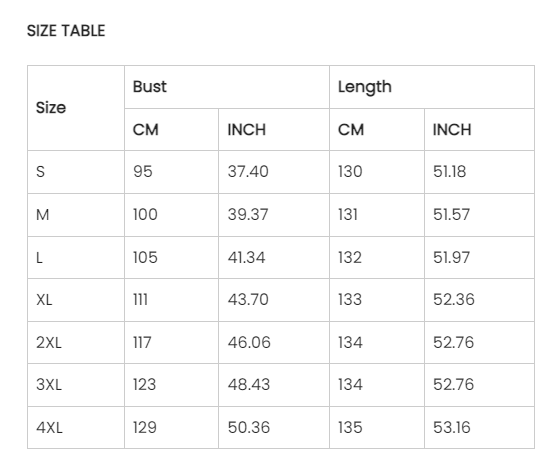Click the SIZE TABLE heading
The width and height of the screenshot is (557, 469).
[x=66, y=31]
